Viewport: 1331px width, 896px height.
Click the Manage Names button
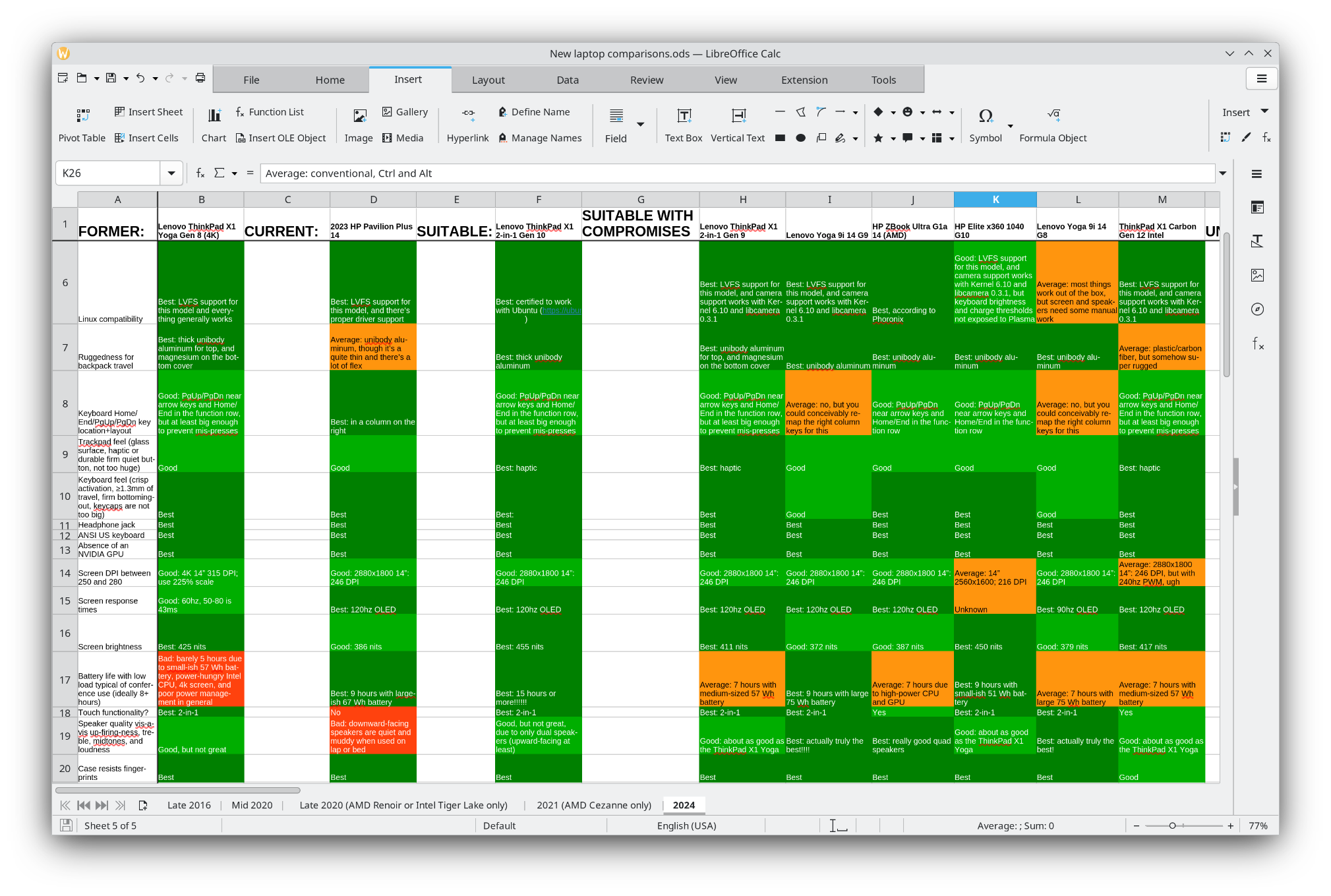(x=540, y=138)
